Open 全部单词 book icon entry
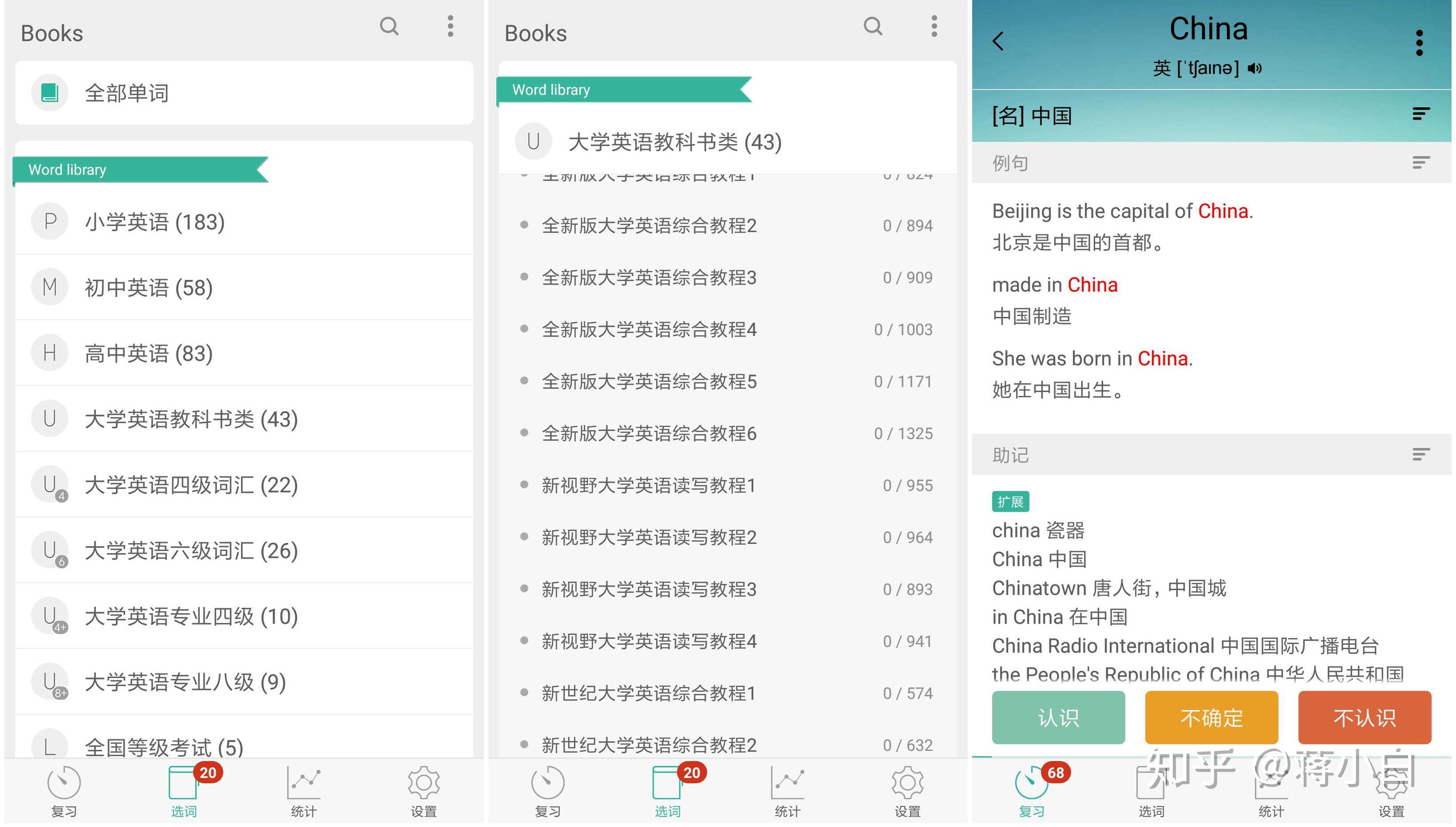1456x827 pixels. [x=50, y=92]
